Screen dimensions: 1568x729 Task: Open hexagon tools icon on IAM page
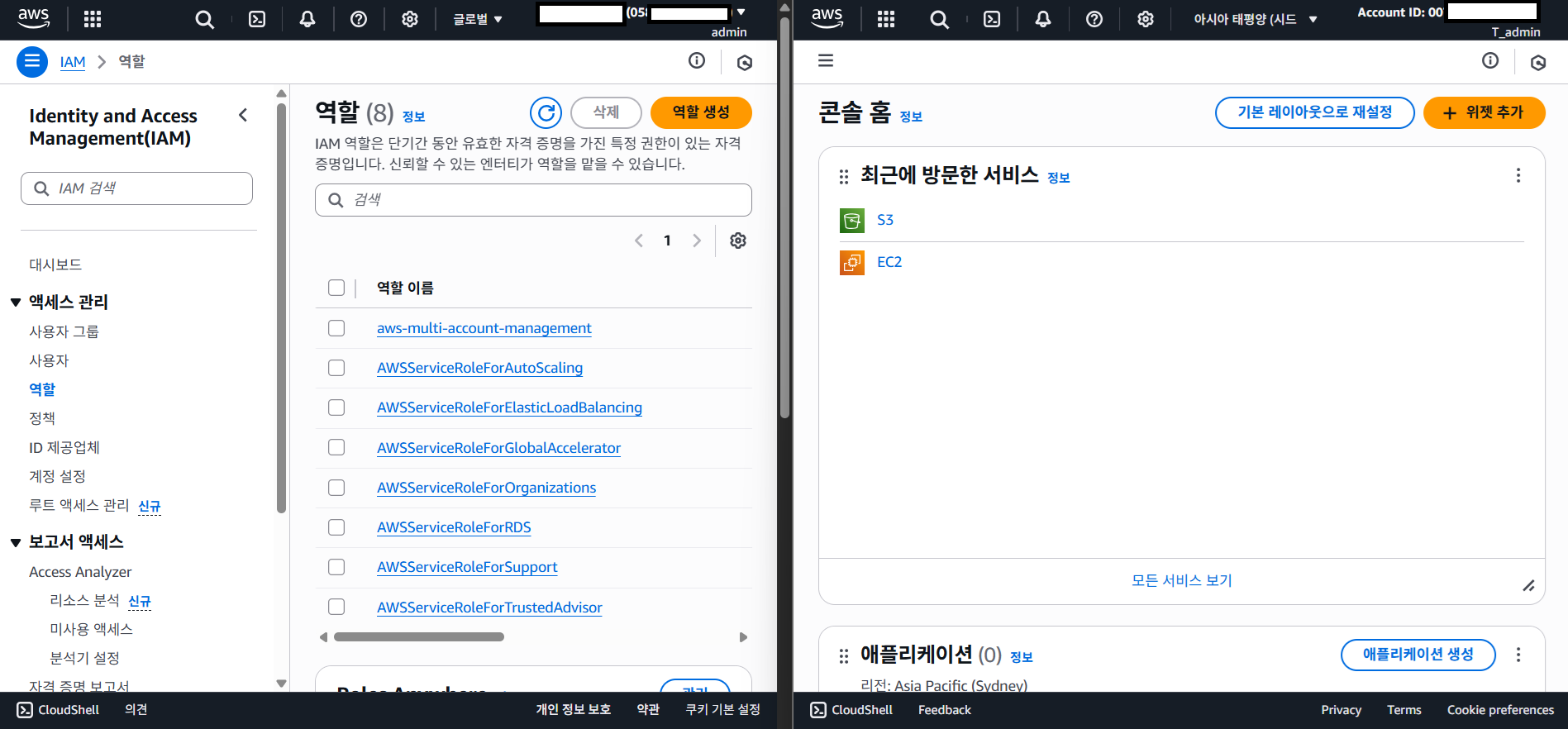[x=745, y=62]
